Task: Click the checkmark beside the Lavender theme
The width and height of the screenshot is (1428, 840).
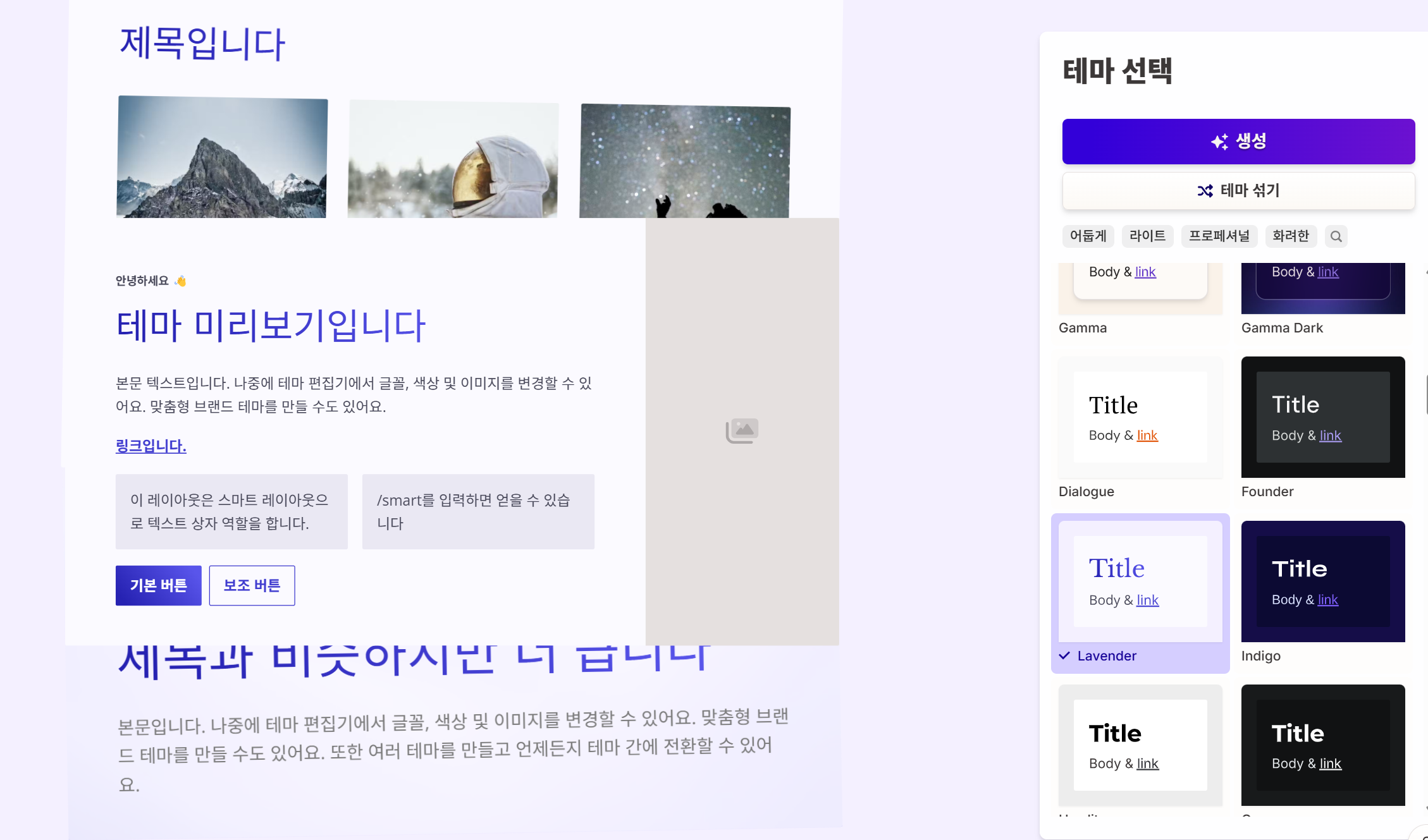Action: (x=1064, y=655)
